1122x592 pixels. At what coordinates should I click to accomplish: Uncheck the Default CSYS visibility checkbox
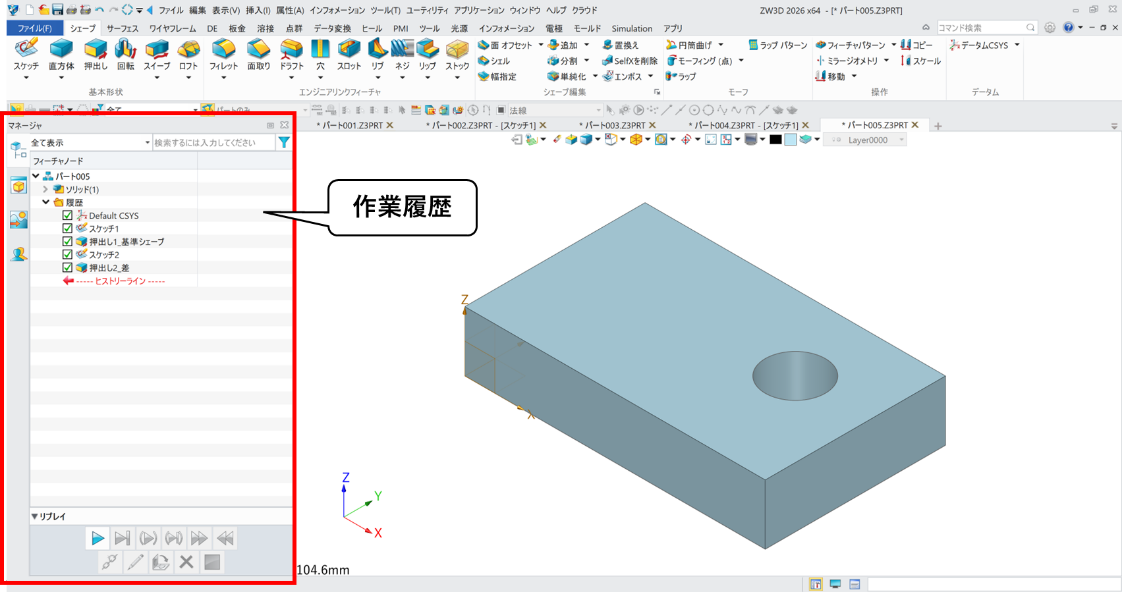click(66, 214)
